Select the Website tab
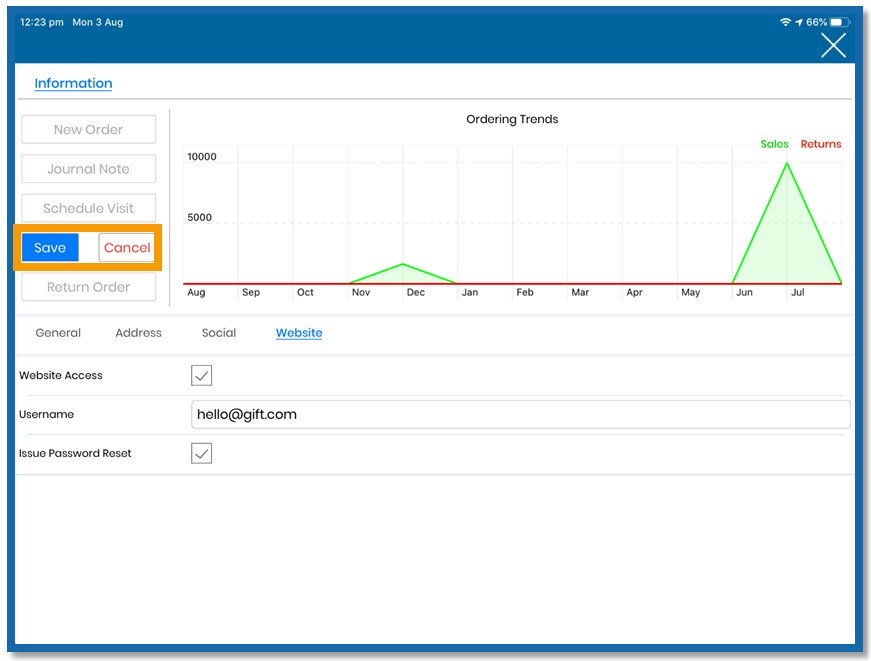This screenshot has width=871, height=661. click(299, 333)
